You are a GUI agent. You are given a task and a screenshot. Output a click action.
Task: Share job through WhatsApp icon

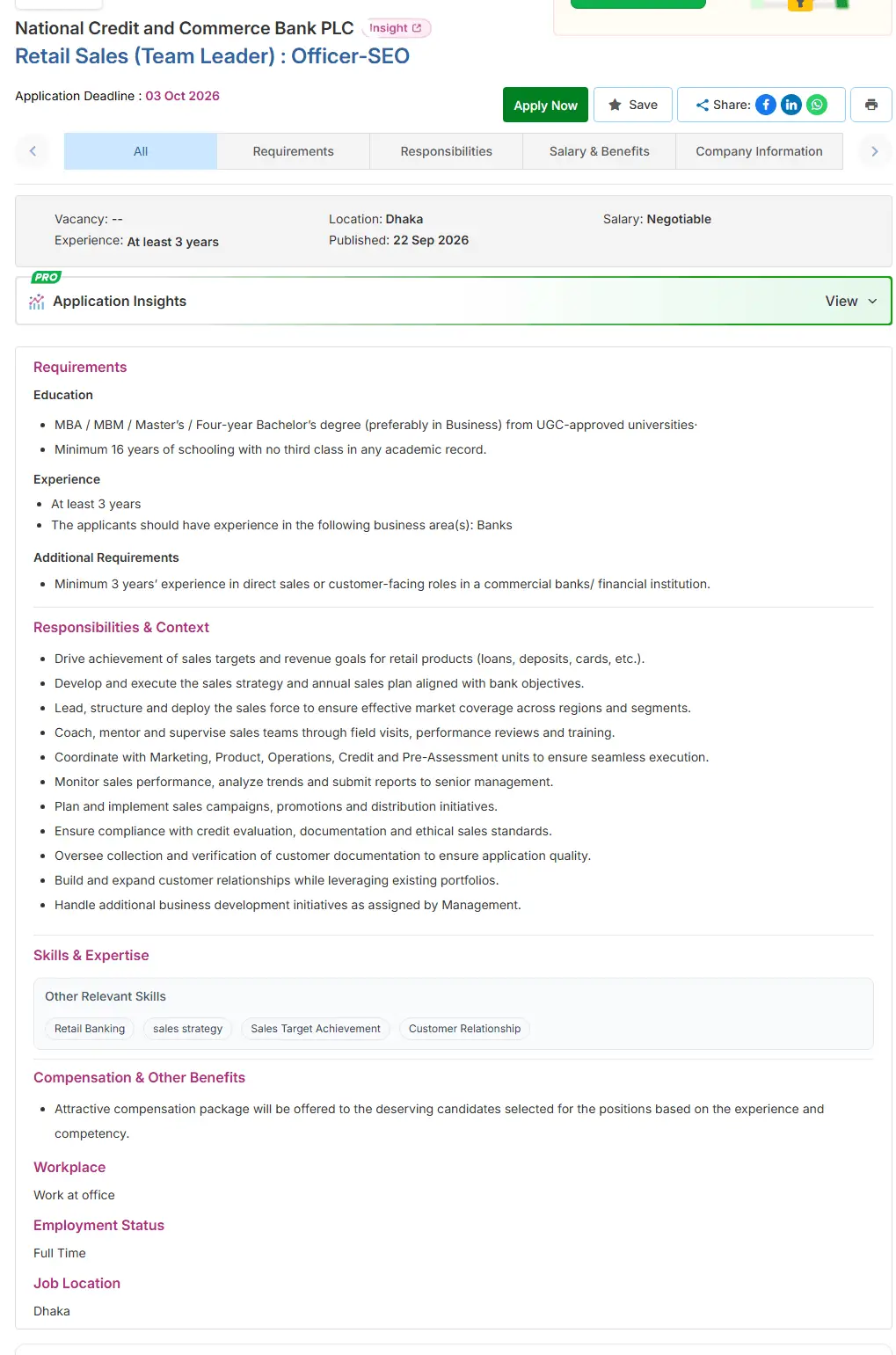coord(817,105)
